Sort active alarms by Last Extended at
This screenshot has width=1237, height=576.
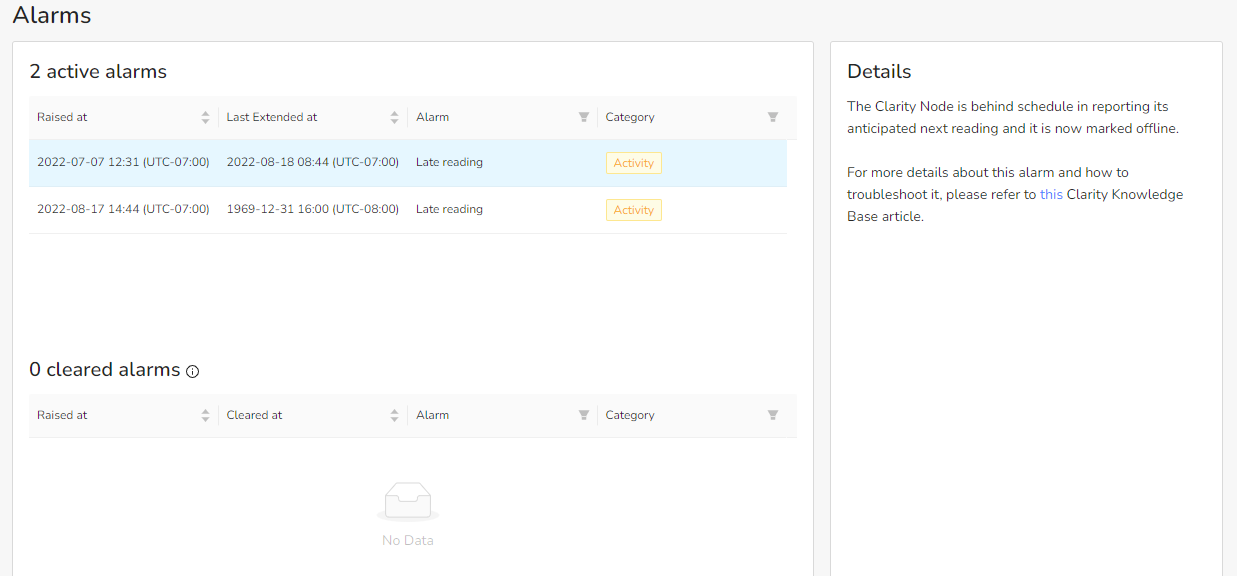[x=394, y=117]
